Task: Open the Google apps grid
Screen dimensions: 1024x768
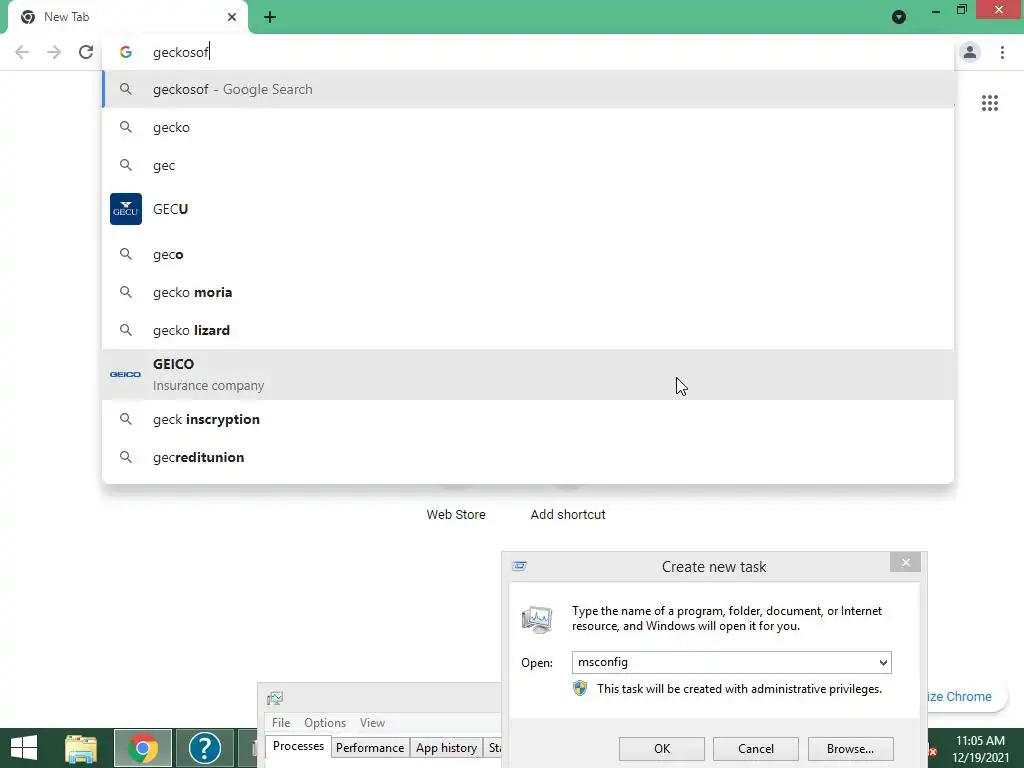Action: pos(990,103)
